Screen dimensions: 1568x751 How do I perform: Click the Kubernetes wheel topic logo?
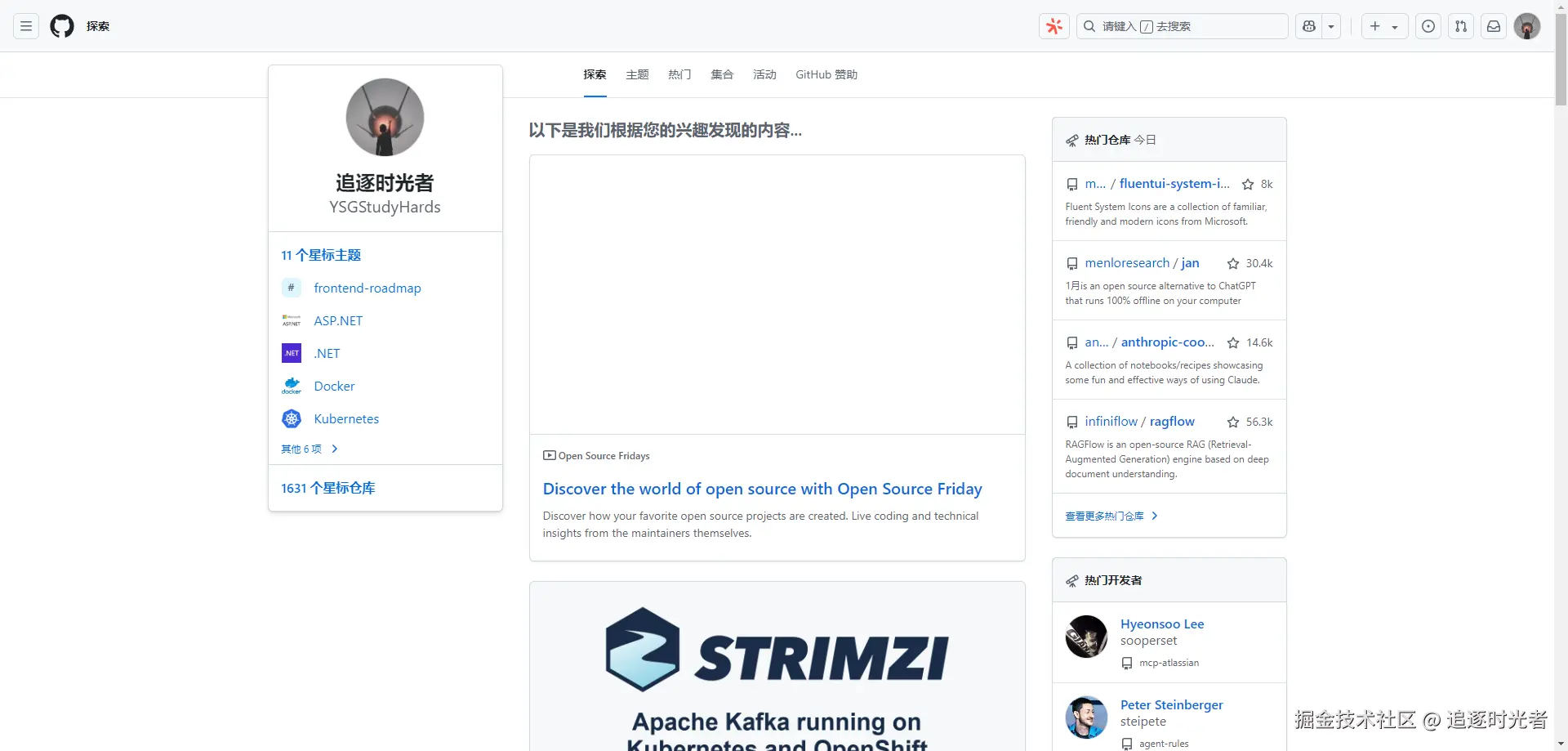point(292,418)
